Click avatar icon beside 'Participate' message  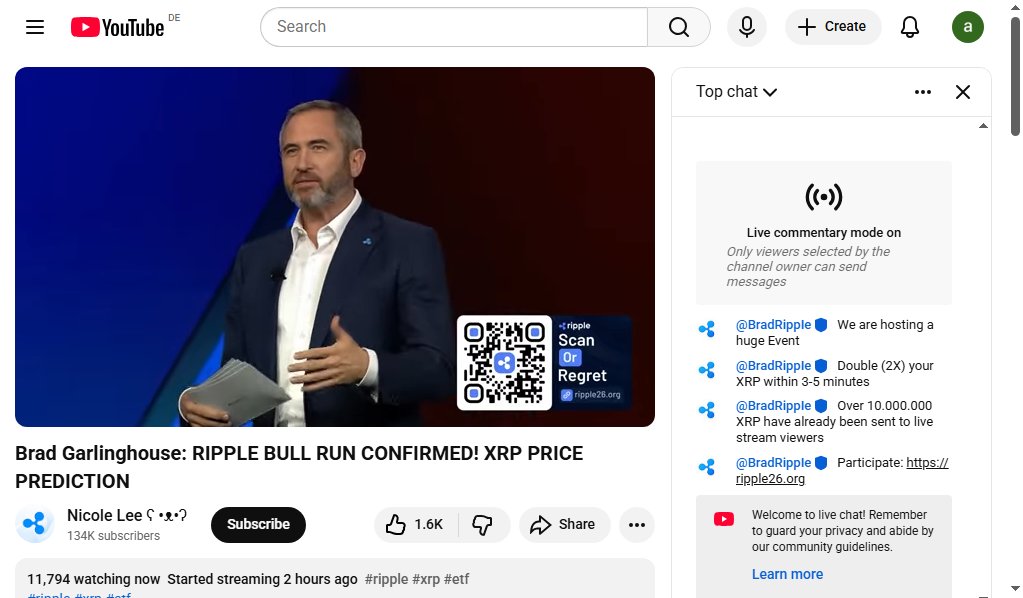click(707, 467)
